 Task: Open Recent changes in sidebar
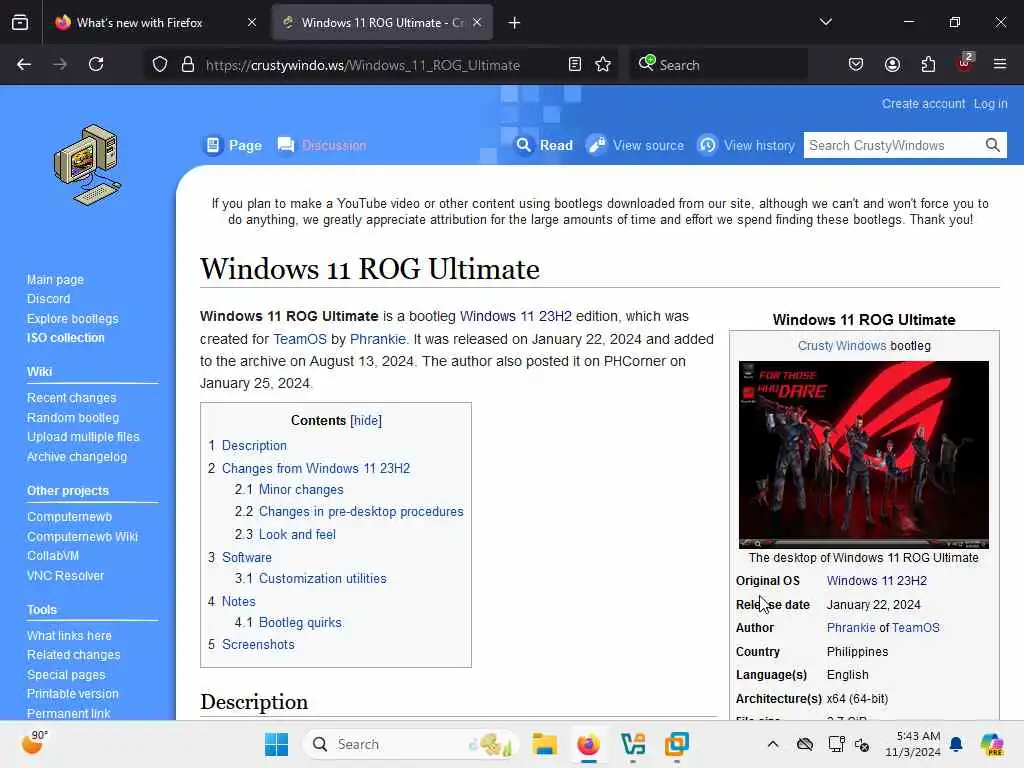[71, 398]
